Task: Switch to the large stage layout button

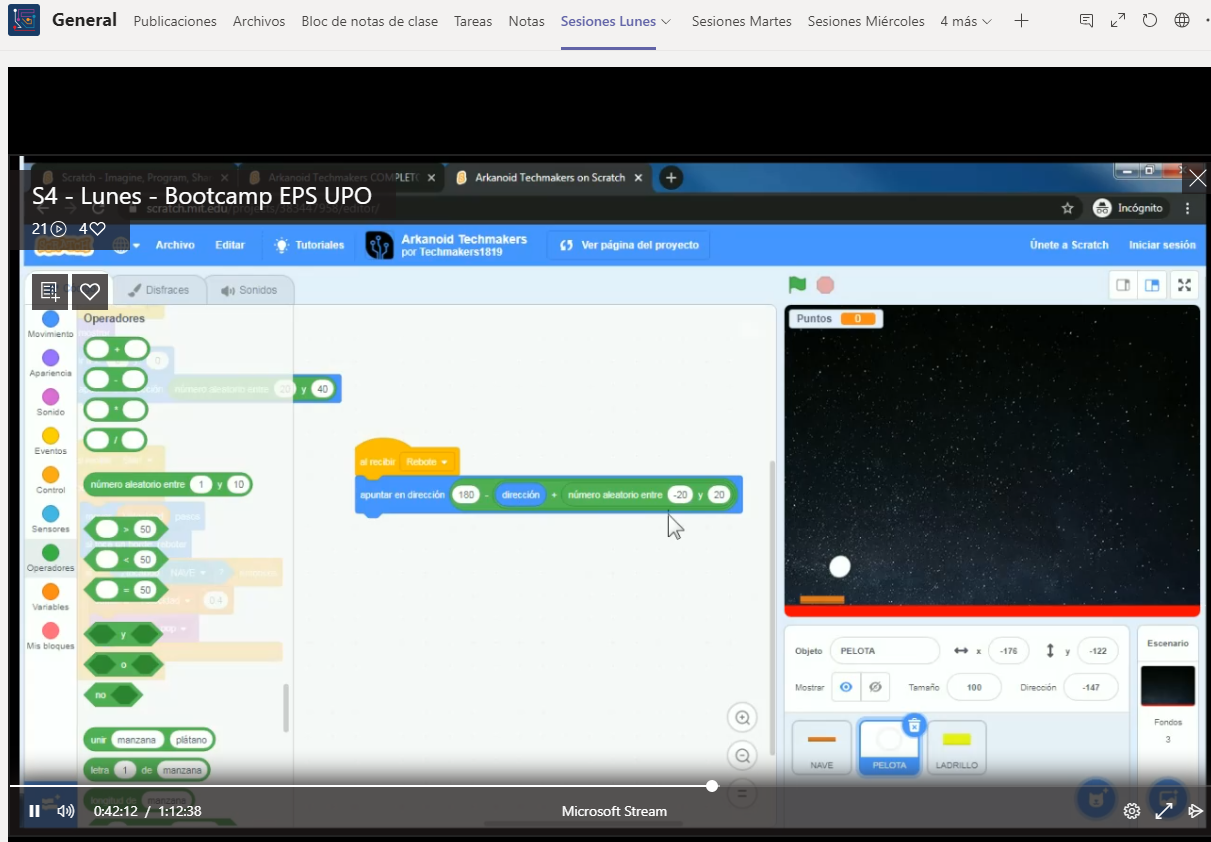Action: click(x=1152, y=285)
